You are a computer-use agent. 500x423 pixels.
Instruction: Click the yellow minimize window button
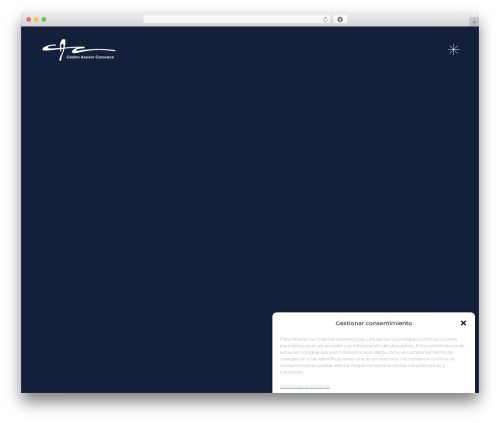point(36,19)
